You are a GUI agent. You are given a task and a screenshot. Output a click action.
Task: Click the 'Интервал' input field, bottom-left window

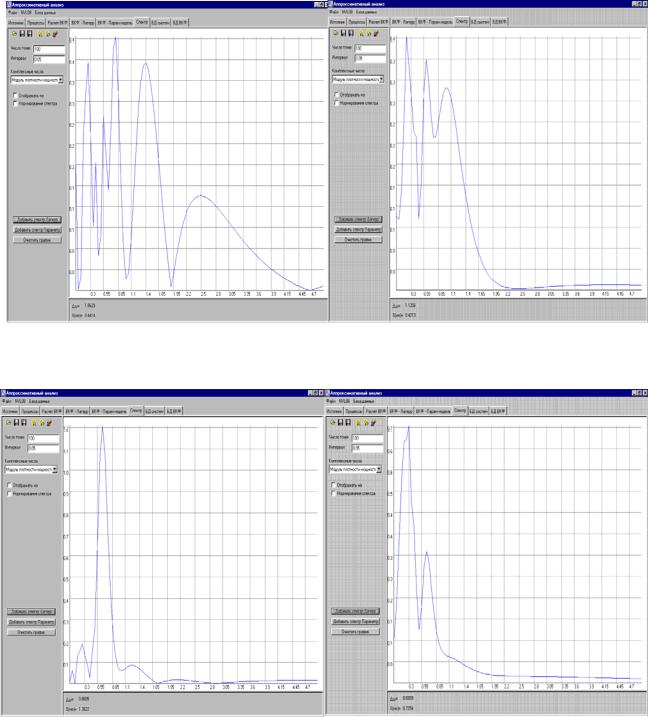[x=43, y=448]
